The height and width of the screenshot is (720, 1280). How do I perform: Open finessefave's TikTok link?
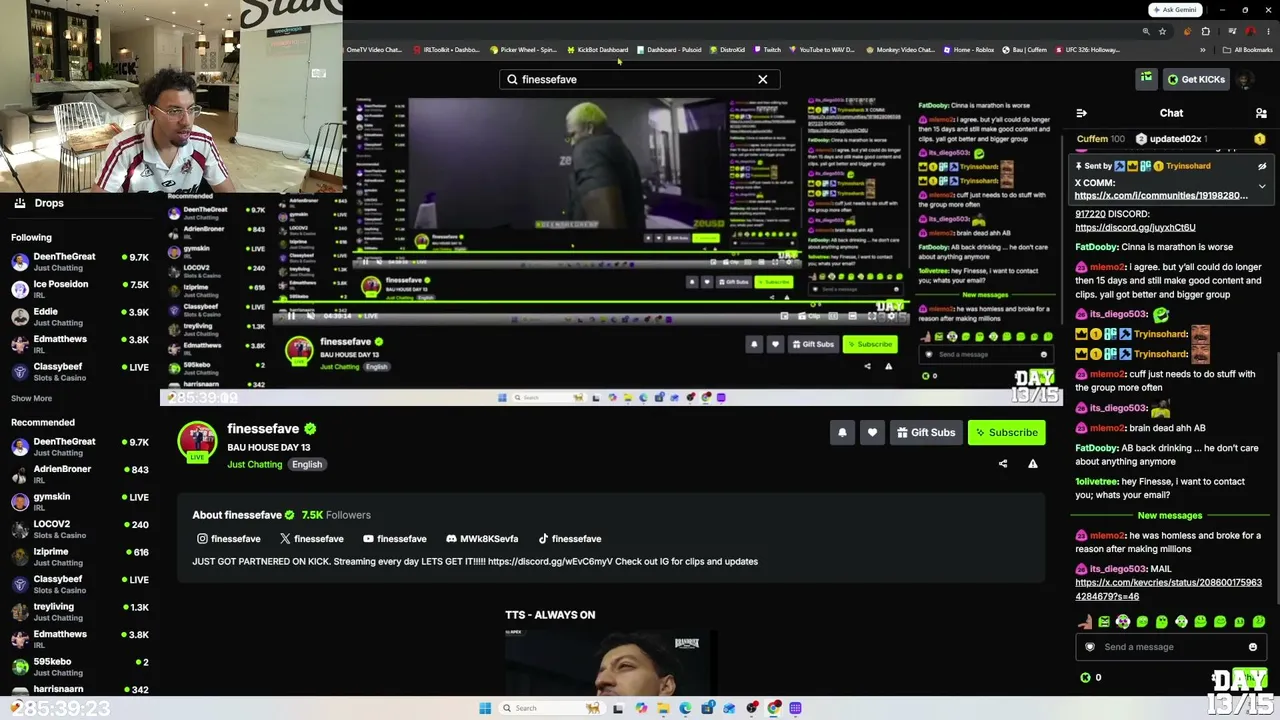(570, 539)
